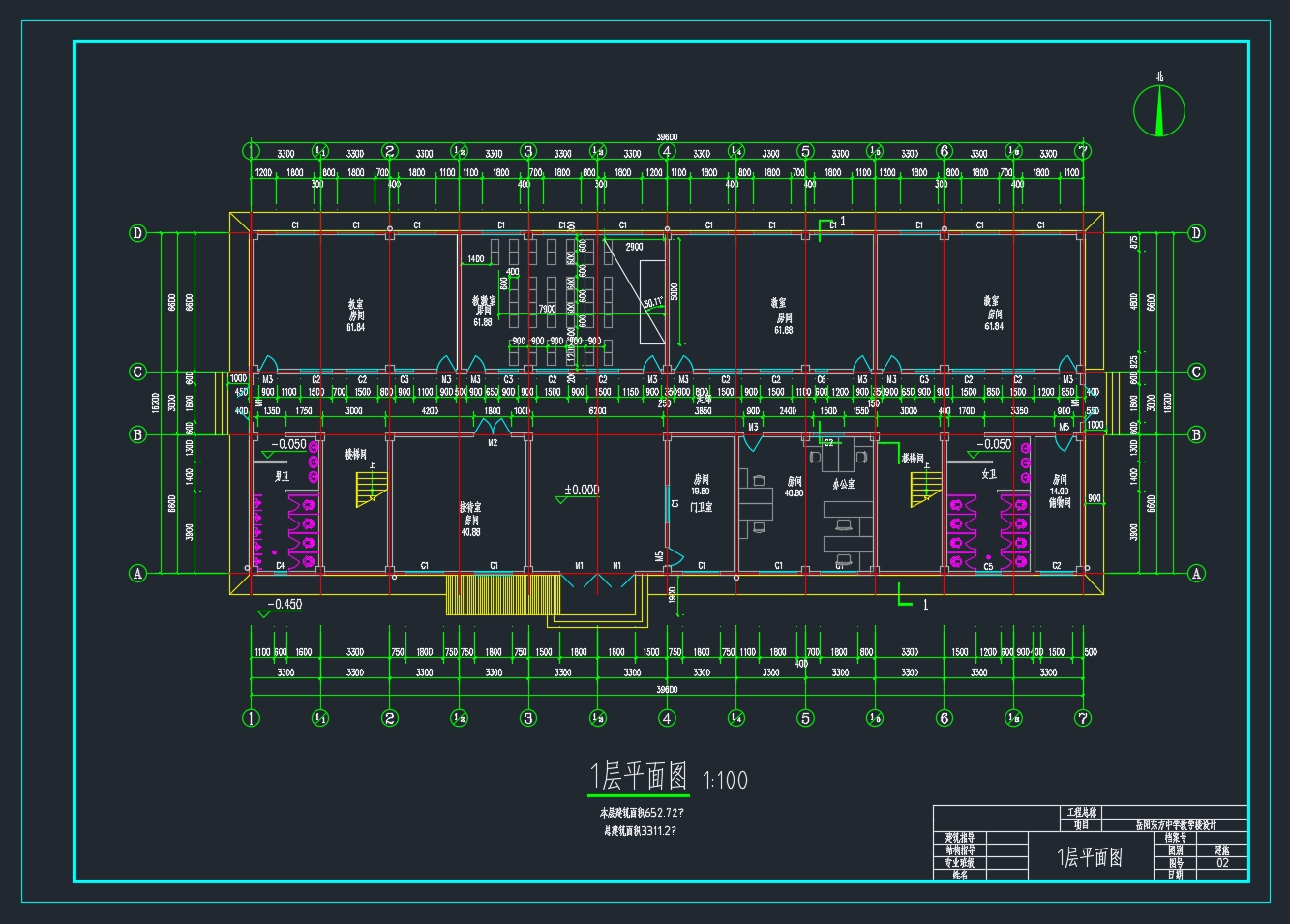Screen dimensions: 1290x924
Task: Select project name 岳阳东方中学教学楼设计 in title block
Action: (x=1174, y=823)
